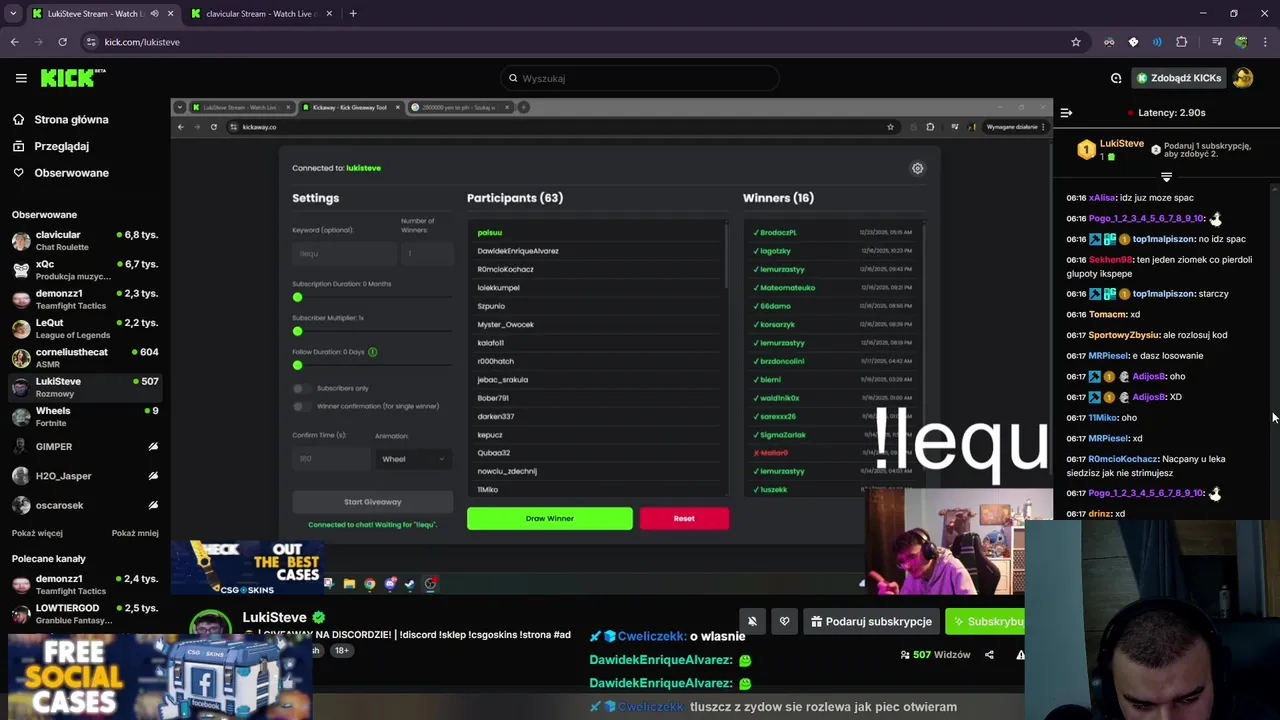This screenshot has height=720, width=1280.
Task: Click Start Giveaway button
Action: (372, 502)
